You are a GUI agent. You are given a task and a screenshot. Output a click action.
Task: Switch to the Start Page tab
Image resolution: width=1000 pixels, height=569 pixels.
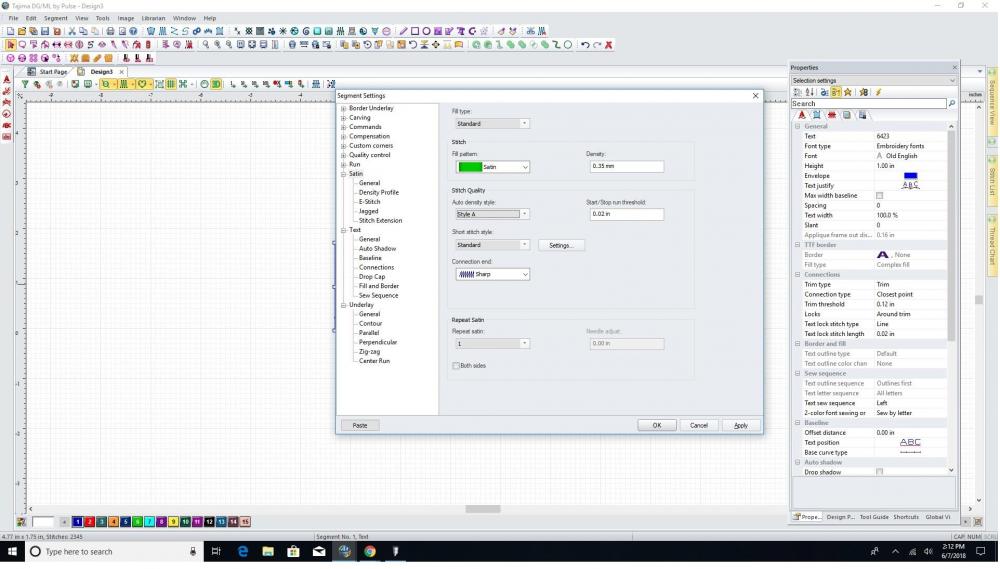(x=52, y=72)
